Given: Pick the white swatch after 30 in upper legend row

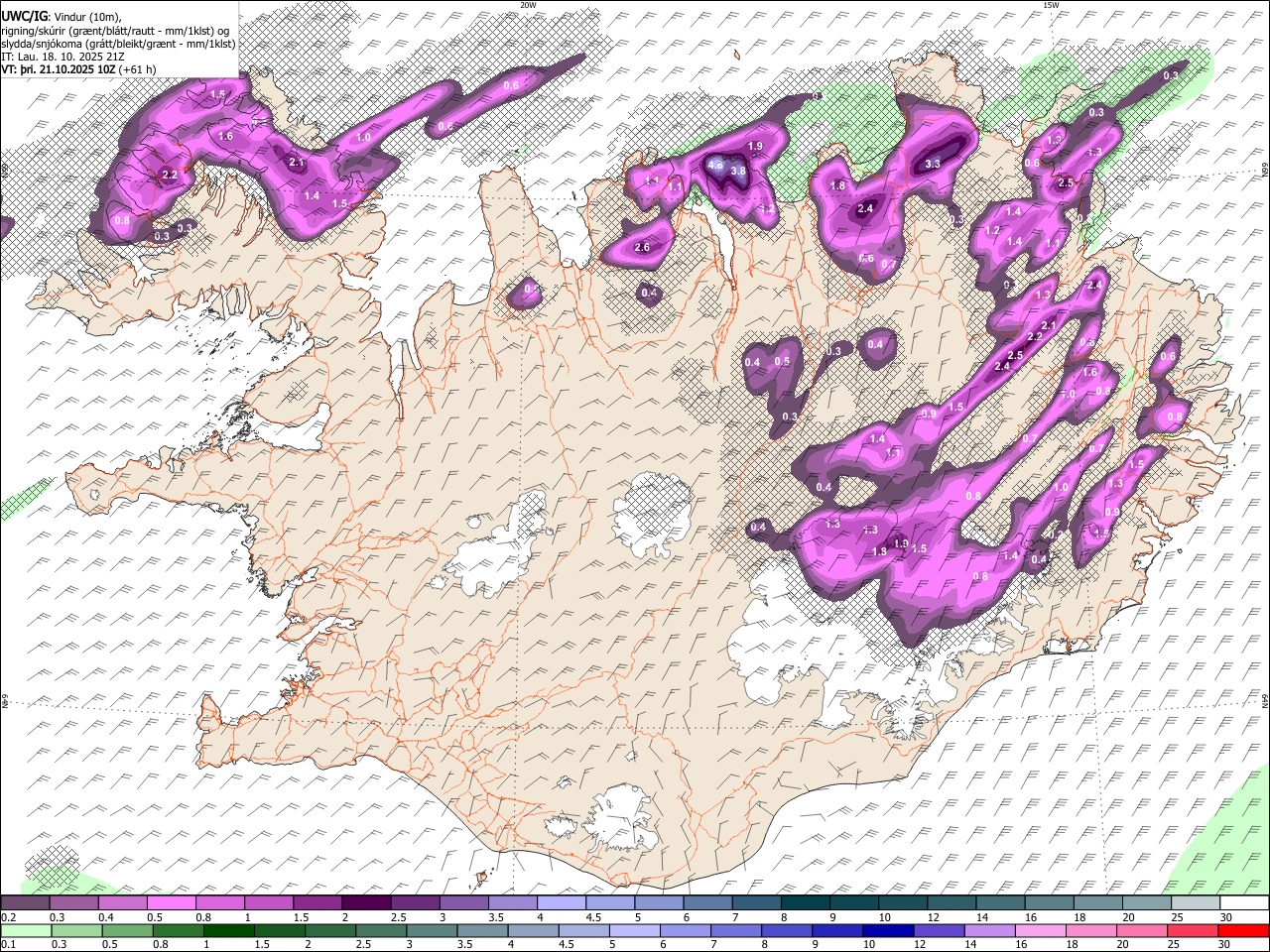Looking at the screenshot, I should coord(1244,902).
